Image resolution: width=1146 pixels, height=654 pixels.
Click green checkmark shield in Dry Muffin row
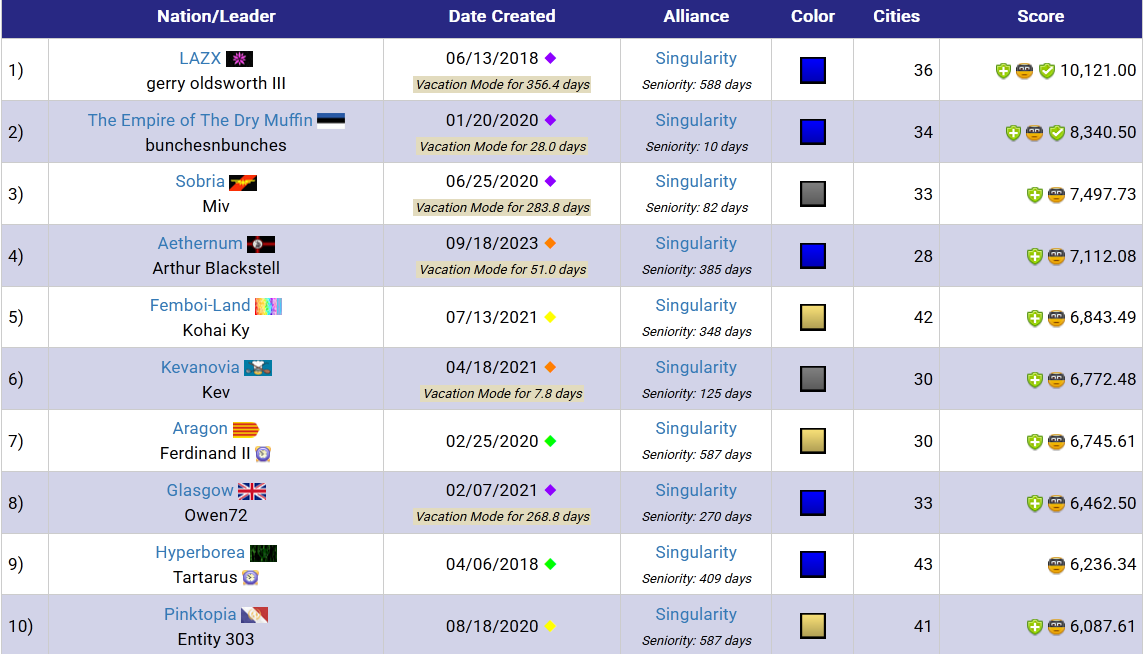click(x=1056, y=132)
